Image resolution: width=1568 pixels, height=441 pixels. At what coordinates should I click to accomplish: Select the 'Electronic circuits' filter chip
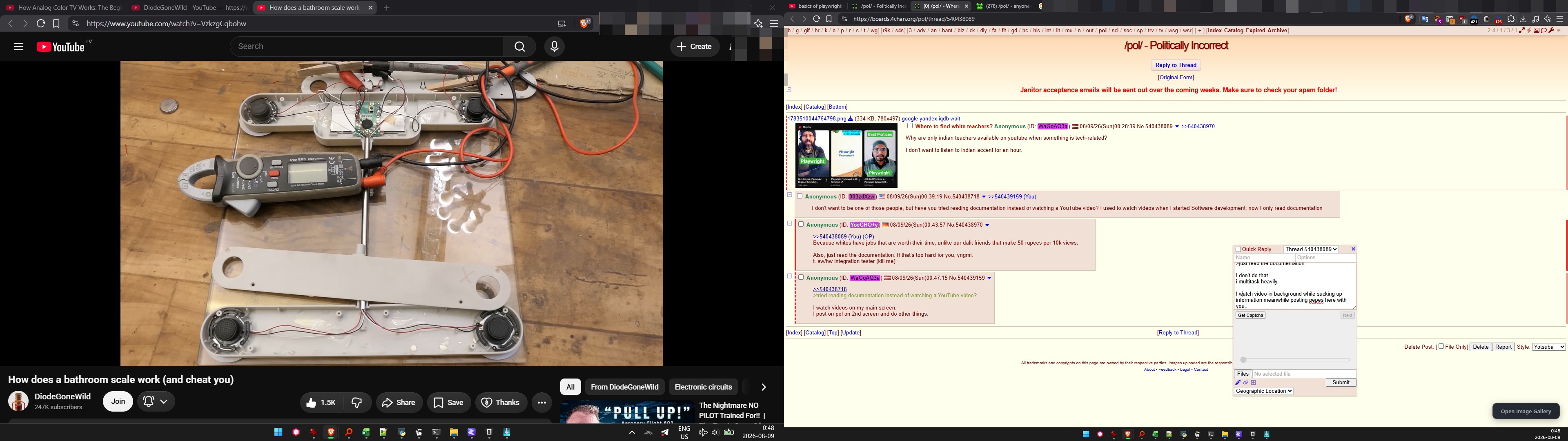click(703, 387)
